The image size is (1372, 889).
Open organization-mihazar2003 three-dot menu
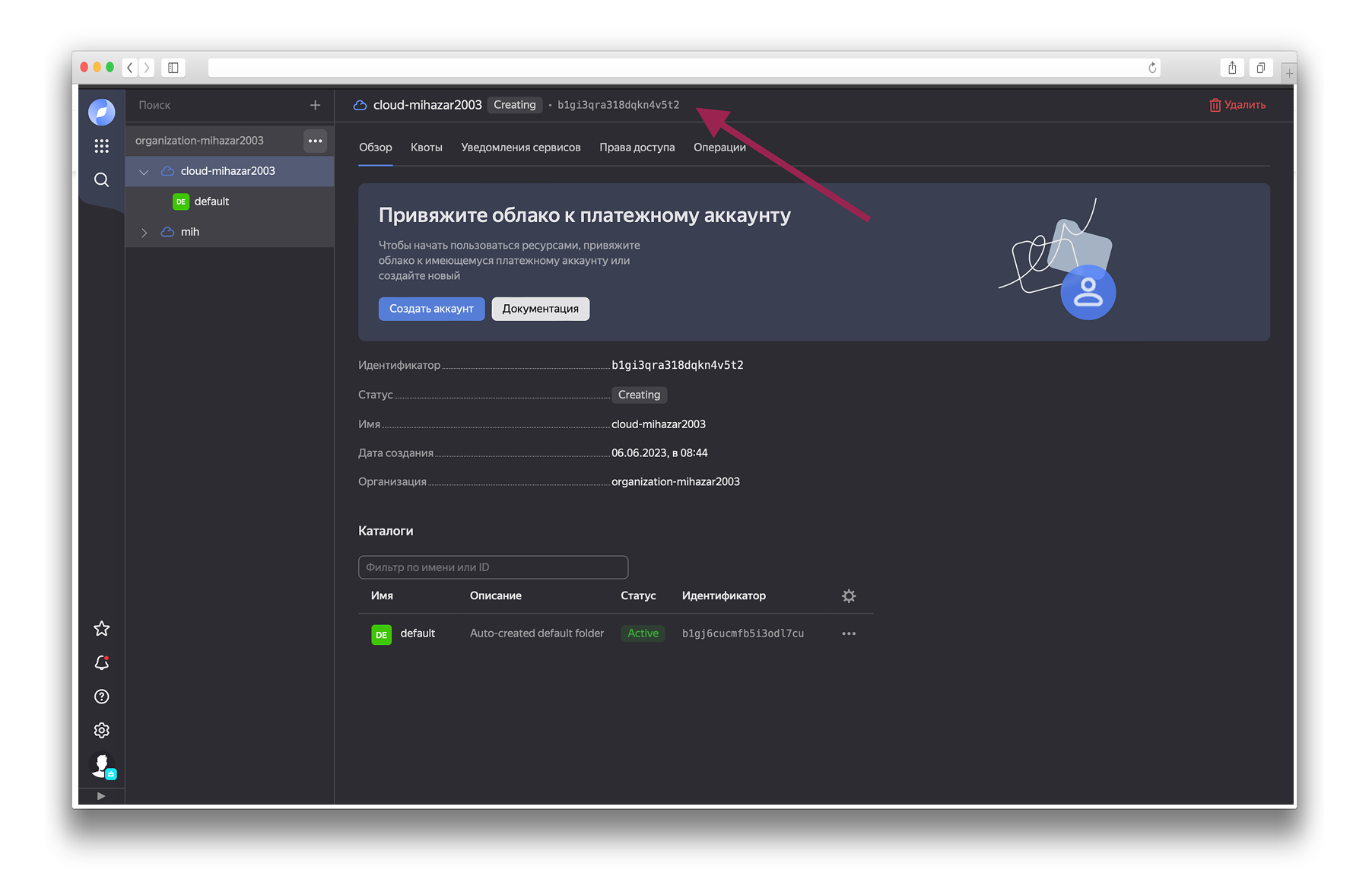tap(315, 141)
